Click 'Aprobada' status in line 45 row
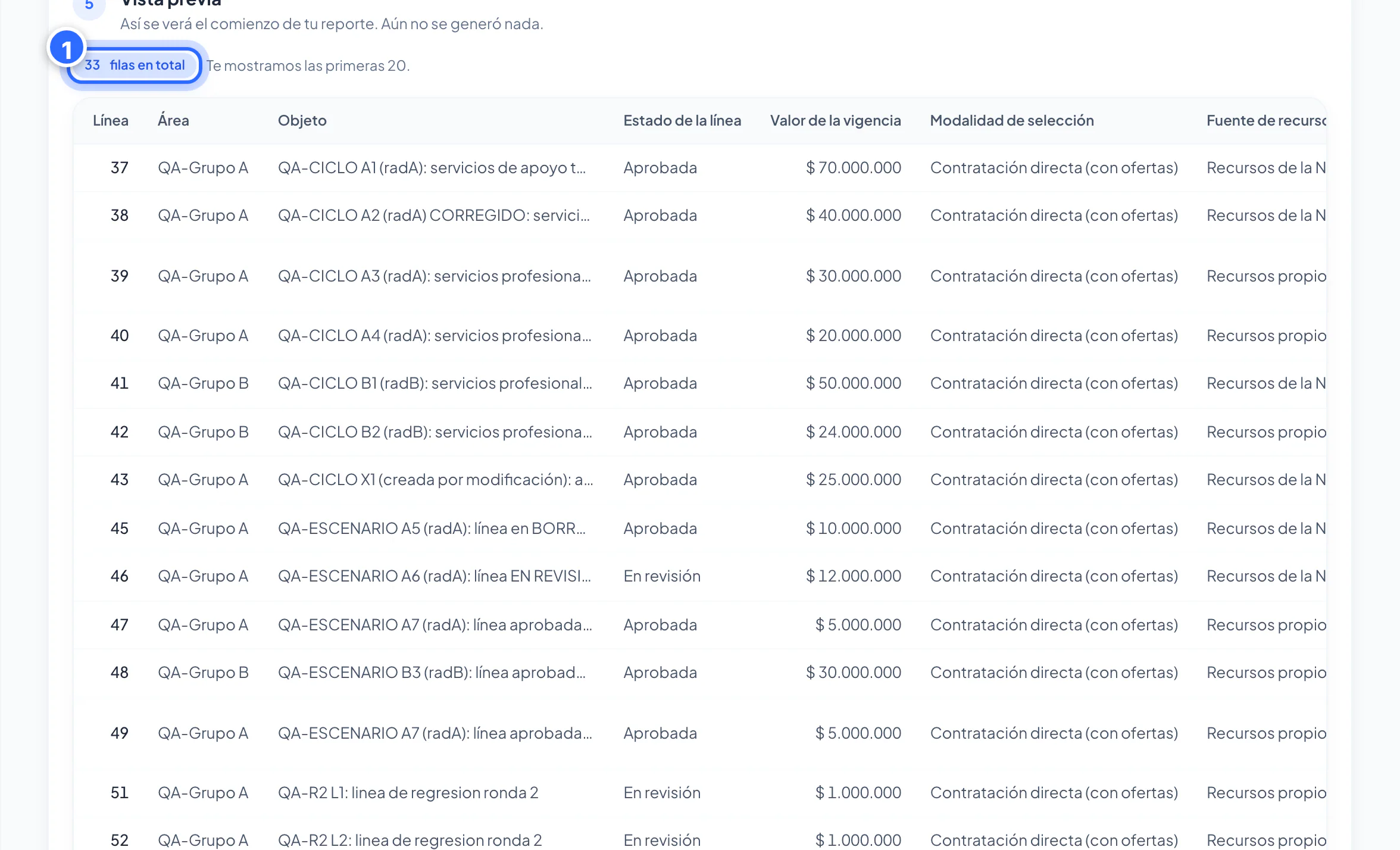1400x850 pixels. [x=660, y=529]
